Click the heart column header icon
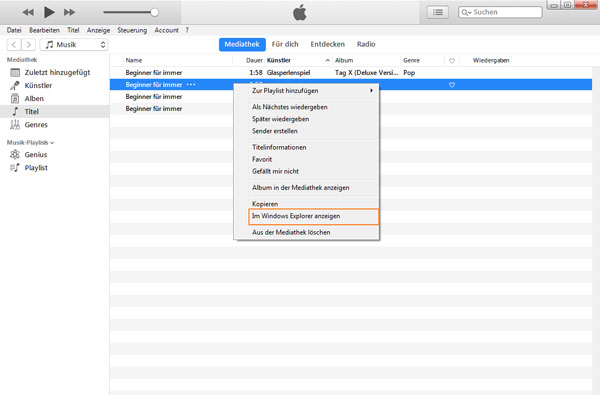The image size is (600, 395). coord(452,60)
